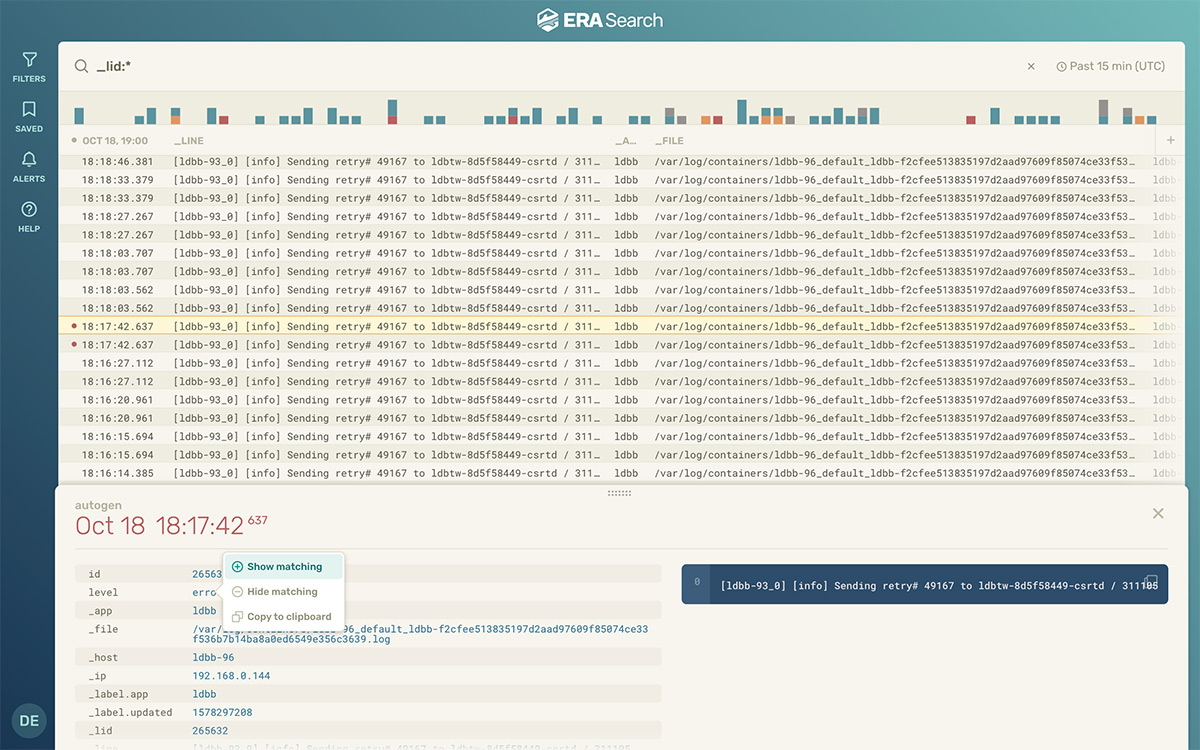Click the _host field name
The height and width of the screenshot is (750, 1200).
point(103,658)
